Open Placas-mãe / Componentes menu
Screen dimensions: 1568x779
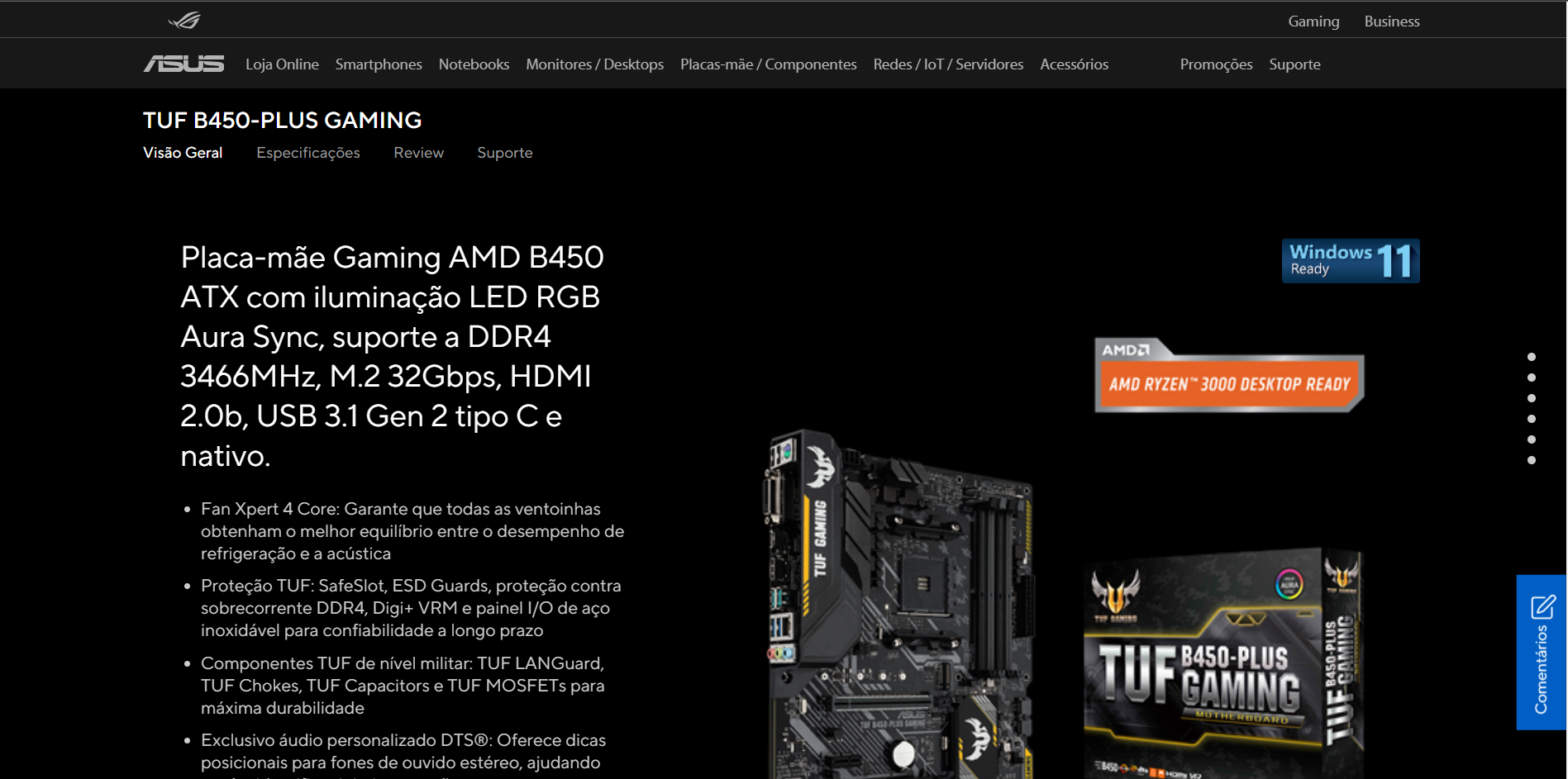pos(769,64)
